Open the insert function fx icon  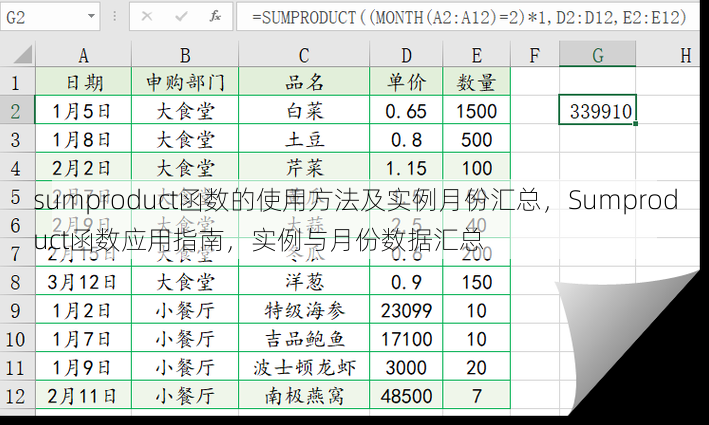[215, 17]
